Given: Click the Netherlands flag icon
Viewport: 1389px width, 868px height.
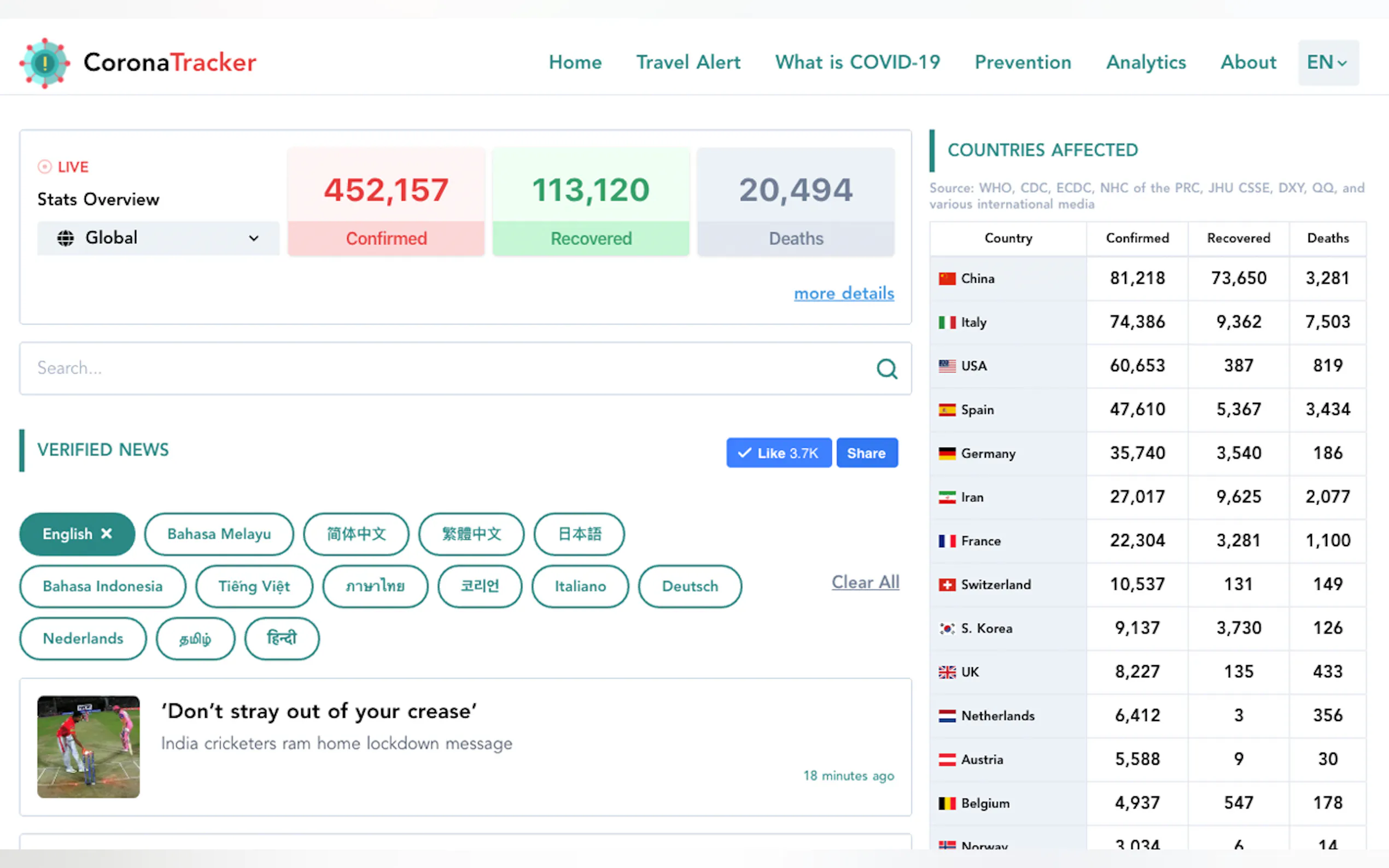Looking at the screenshot, I should [x=947, y=715].
